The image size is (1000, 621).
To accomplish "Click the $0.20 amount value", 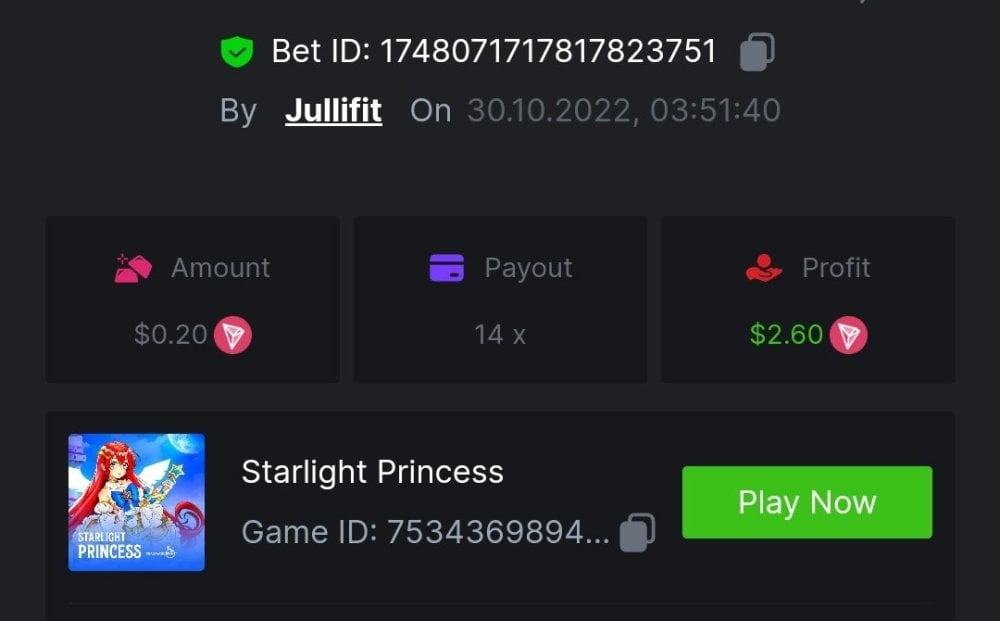I will [170, 334].
